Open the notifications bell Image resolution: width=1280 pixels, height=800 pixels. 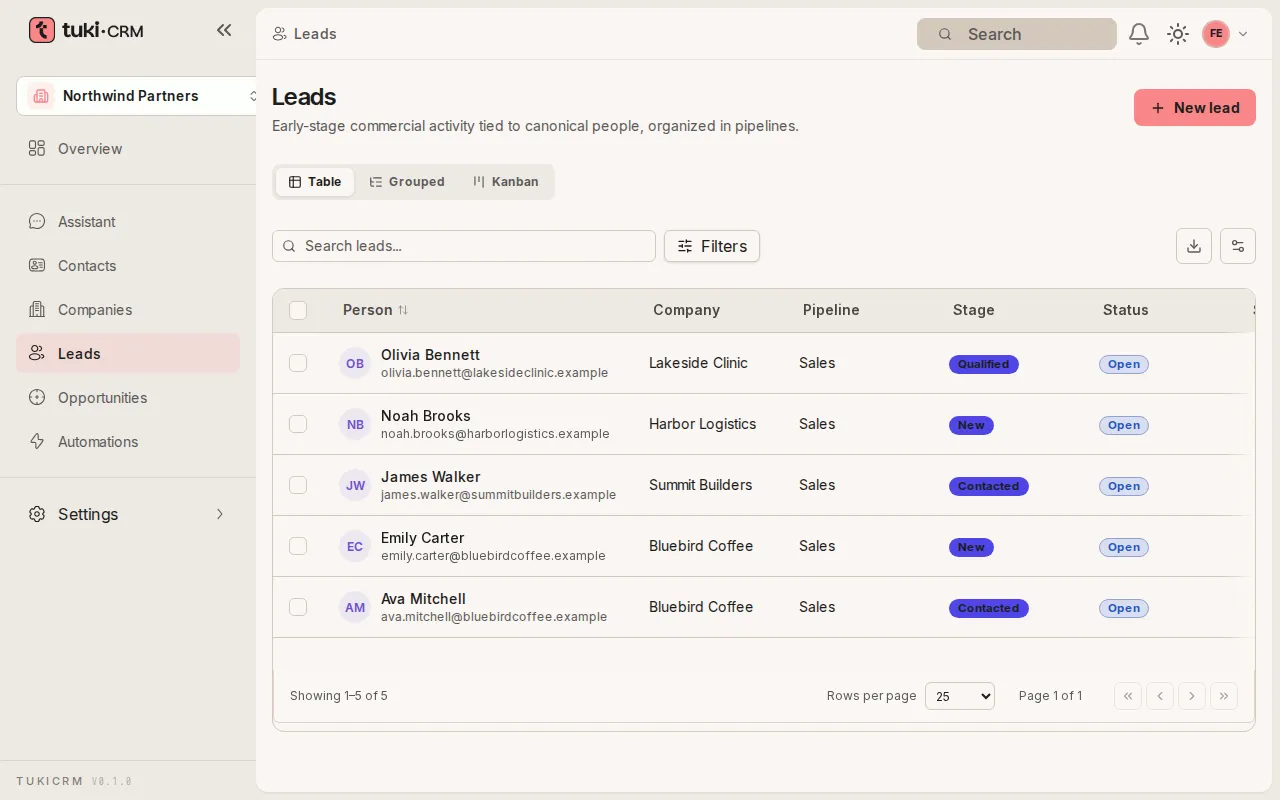coord(1139,34)
